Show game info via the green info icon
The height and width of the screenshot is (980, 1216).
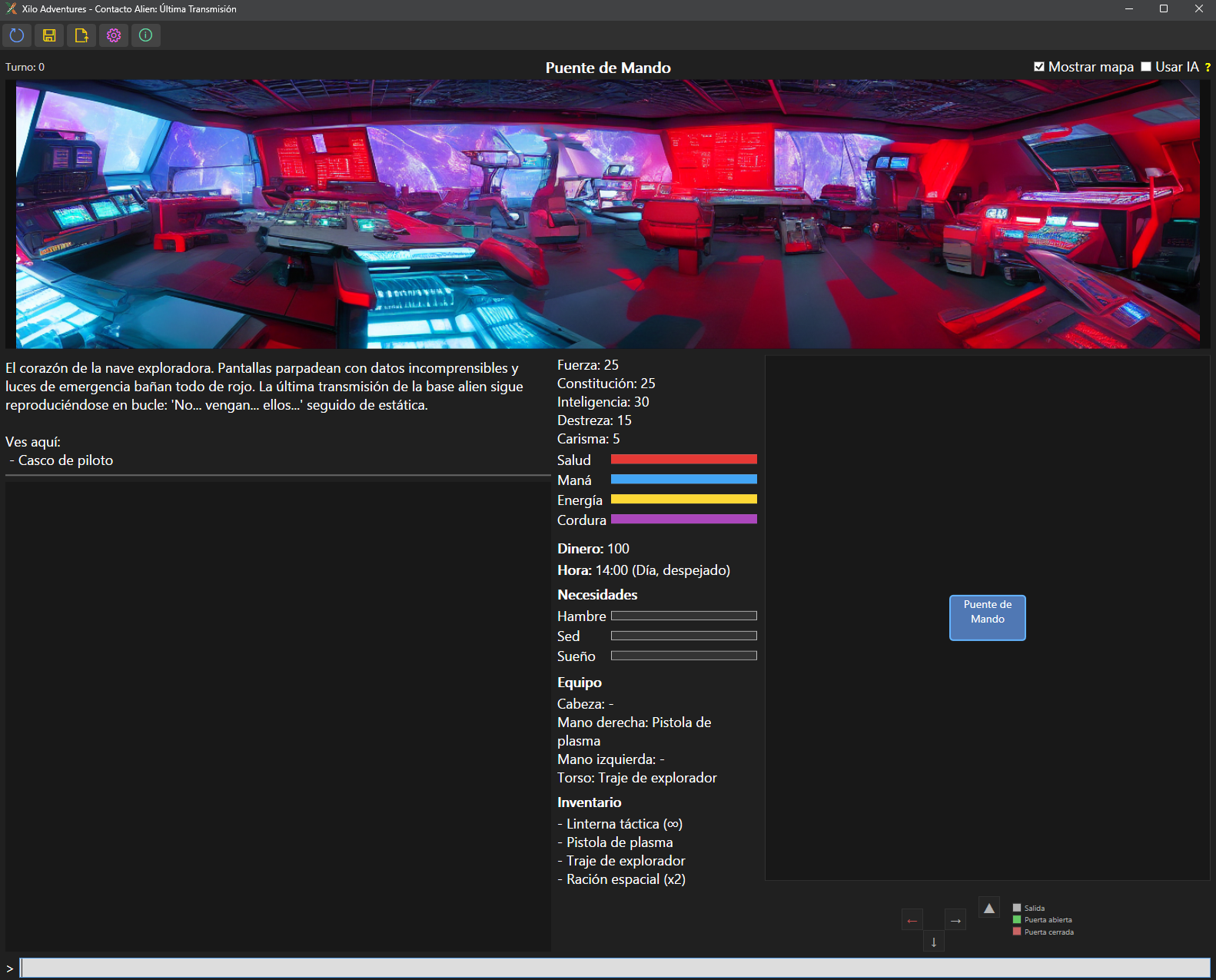point(146,35)
